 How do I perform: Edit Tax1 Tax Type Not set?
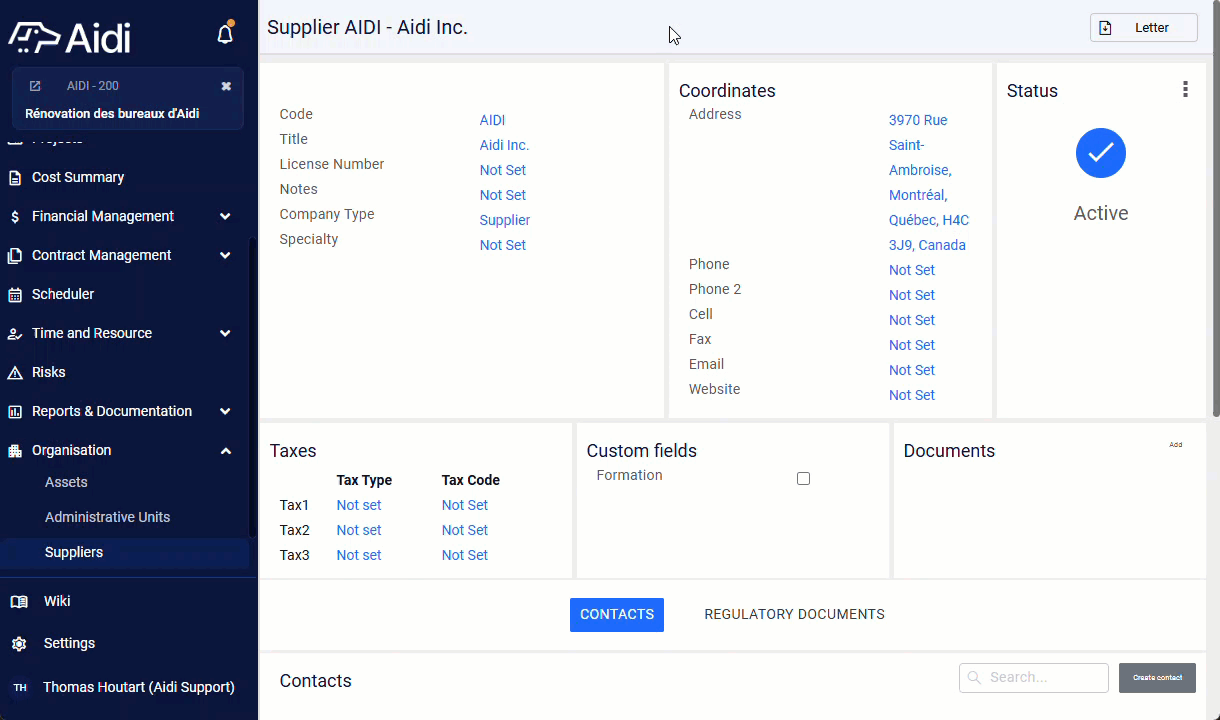pyautogui.click(x=359, y=505)
